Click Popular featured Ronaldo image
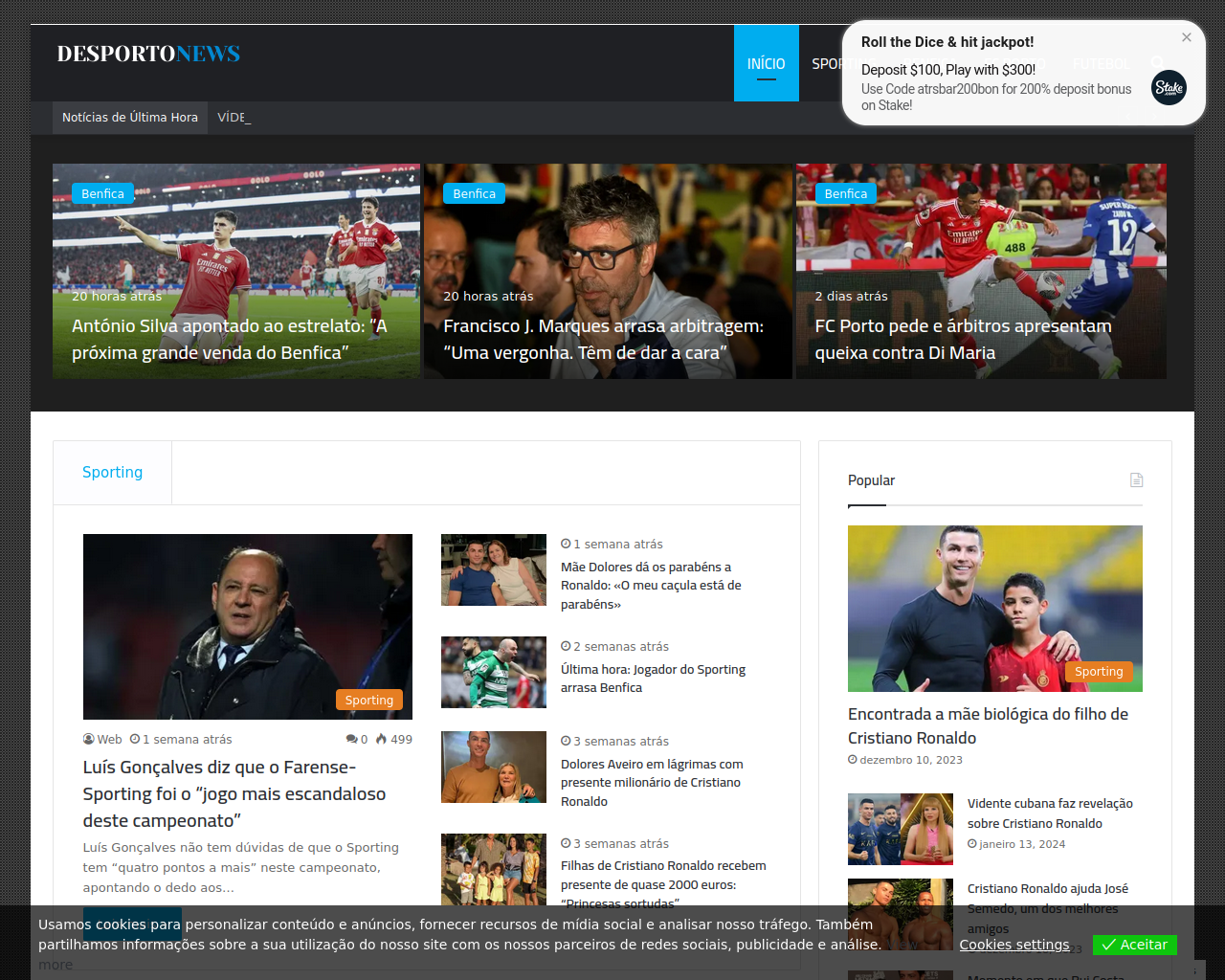 pos(995,609)
